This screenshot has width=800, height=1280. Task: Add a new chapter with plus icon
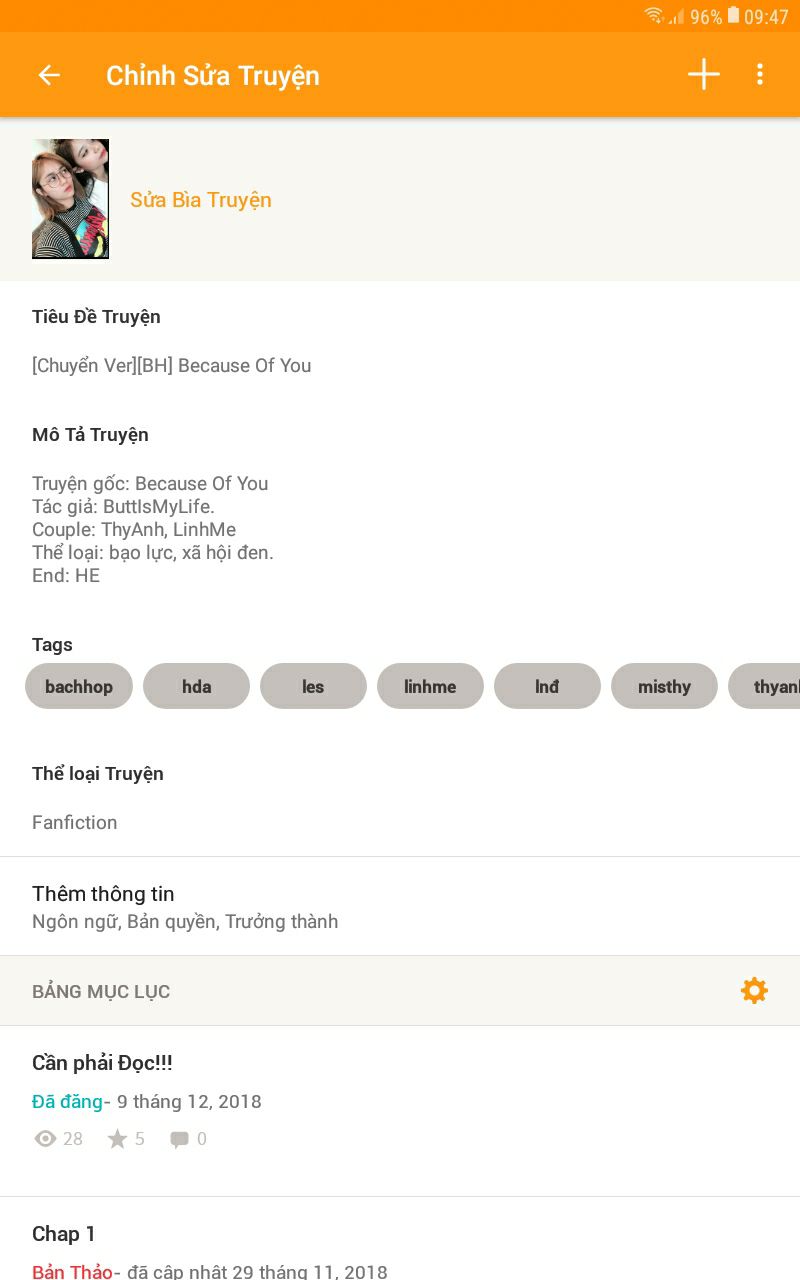pyautogui.click(x=704, y=74)
